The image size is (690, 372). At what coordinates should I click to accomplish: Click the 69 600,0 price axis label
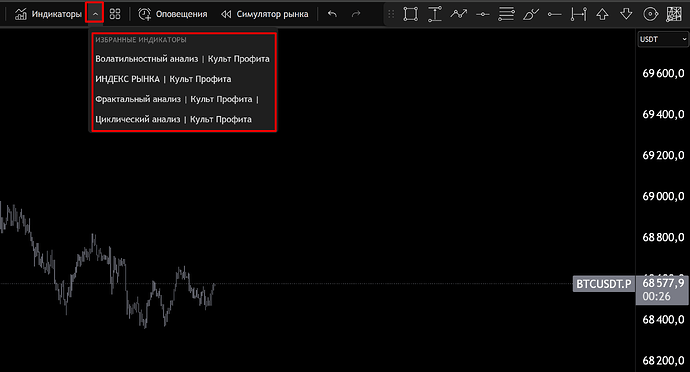point(663,73)
